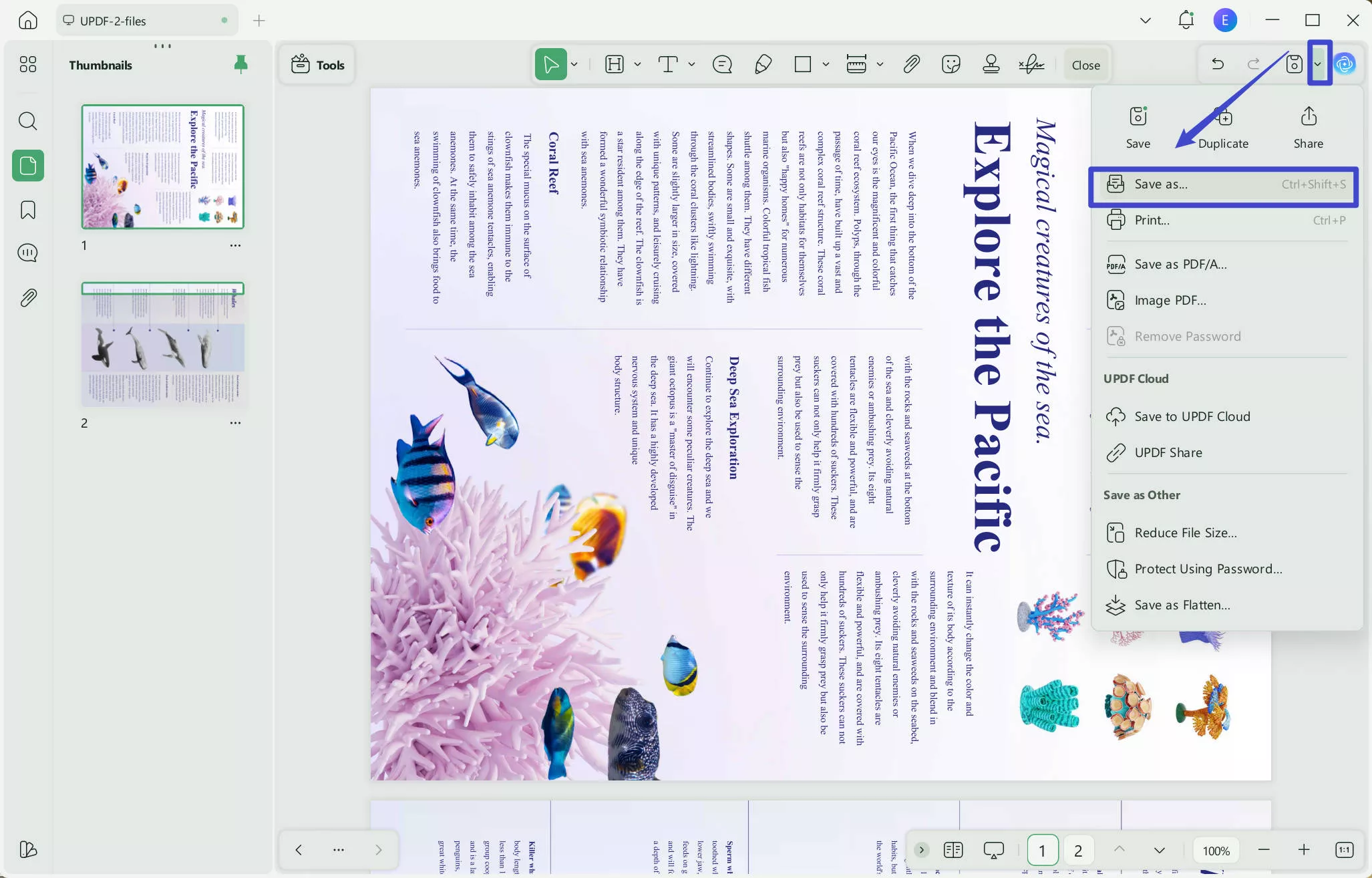Open the UPDF AI assistant icon
1372x878 pixels.
point(1345,65)
